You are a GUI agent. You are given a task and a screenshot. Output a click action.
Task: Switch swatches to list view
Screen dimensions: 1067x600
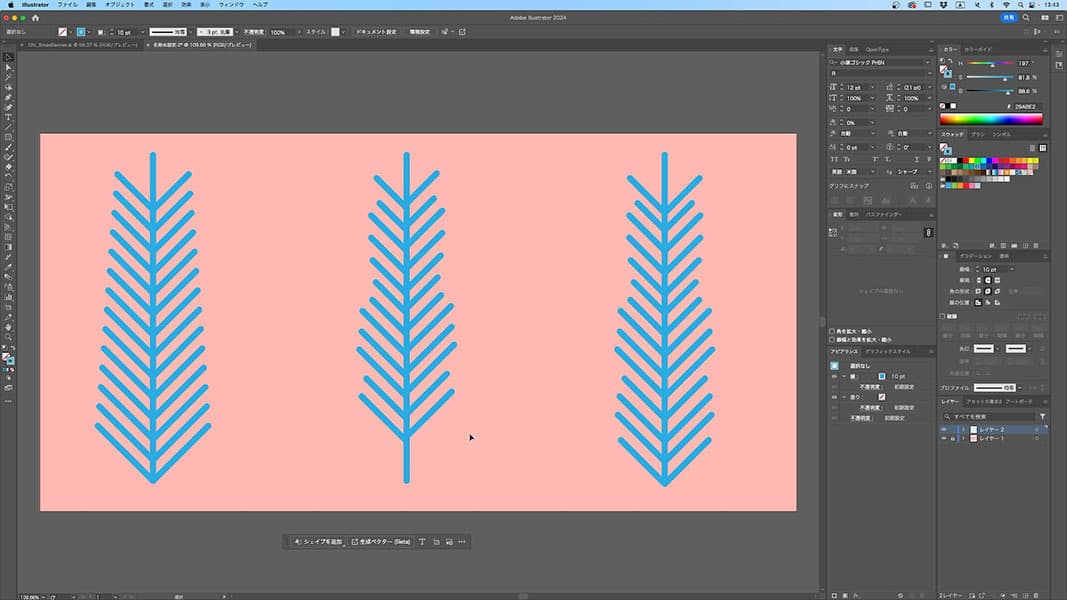pos(1032,148)
